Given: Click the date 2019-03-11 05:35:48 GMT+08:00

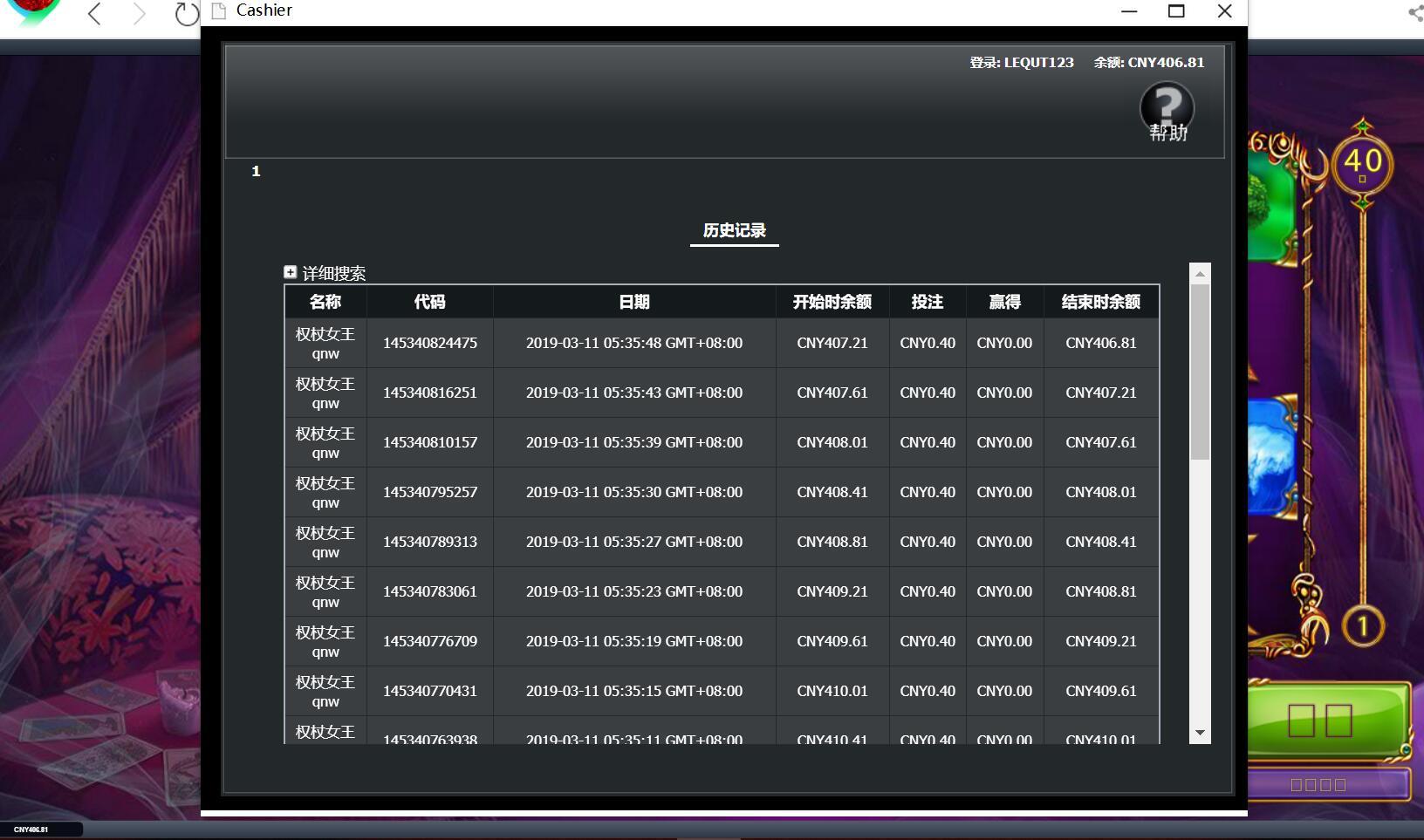Looking at the screenshot, I should coord(634,343).
